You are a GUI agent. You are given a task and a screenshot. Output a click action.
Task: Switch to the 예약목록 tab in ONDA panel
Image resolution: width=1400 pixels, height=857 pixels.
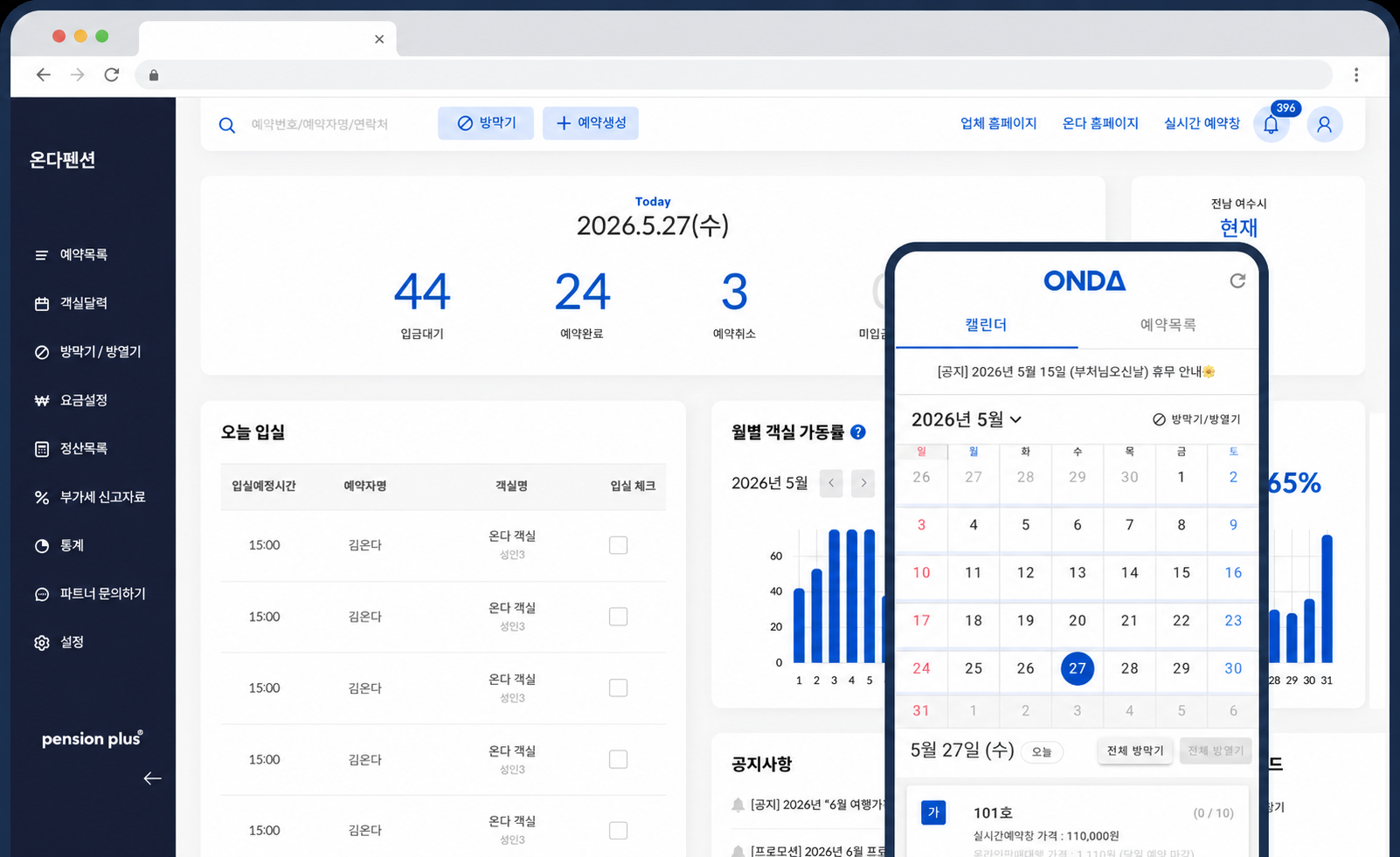click(x=1168, y=325)
